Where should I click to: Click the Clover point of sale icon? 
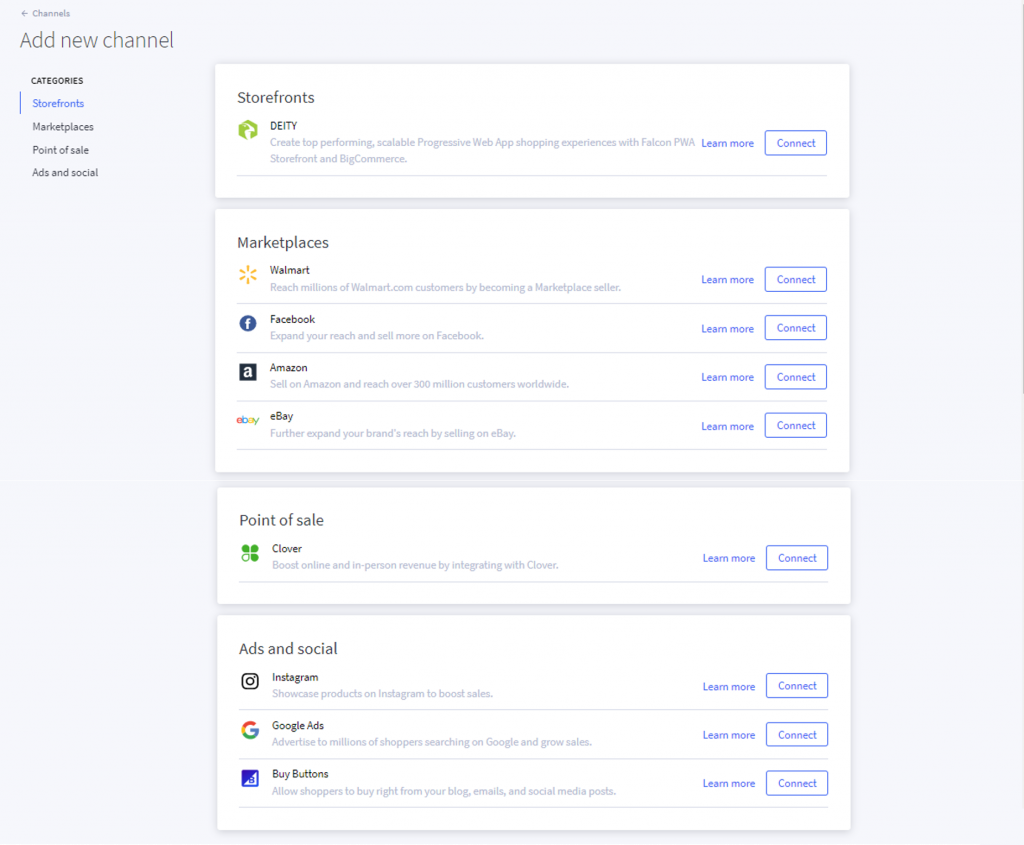pos(248,552)
